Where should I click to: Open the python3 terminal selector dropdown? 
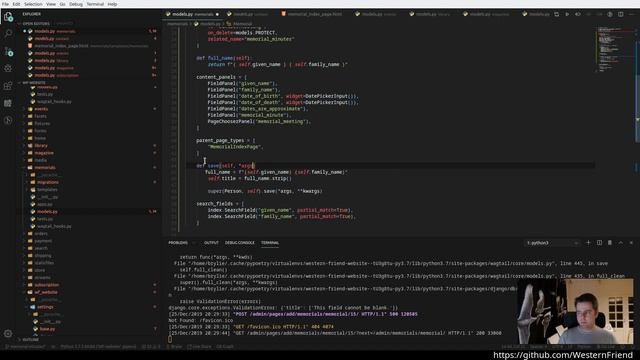pyautogui.click(x=552, y=243)
